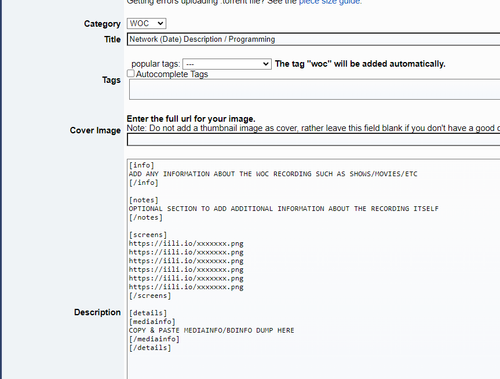Click the Title input field
This screenshot has height=379, width=500.
313,39
